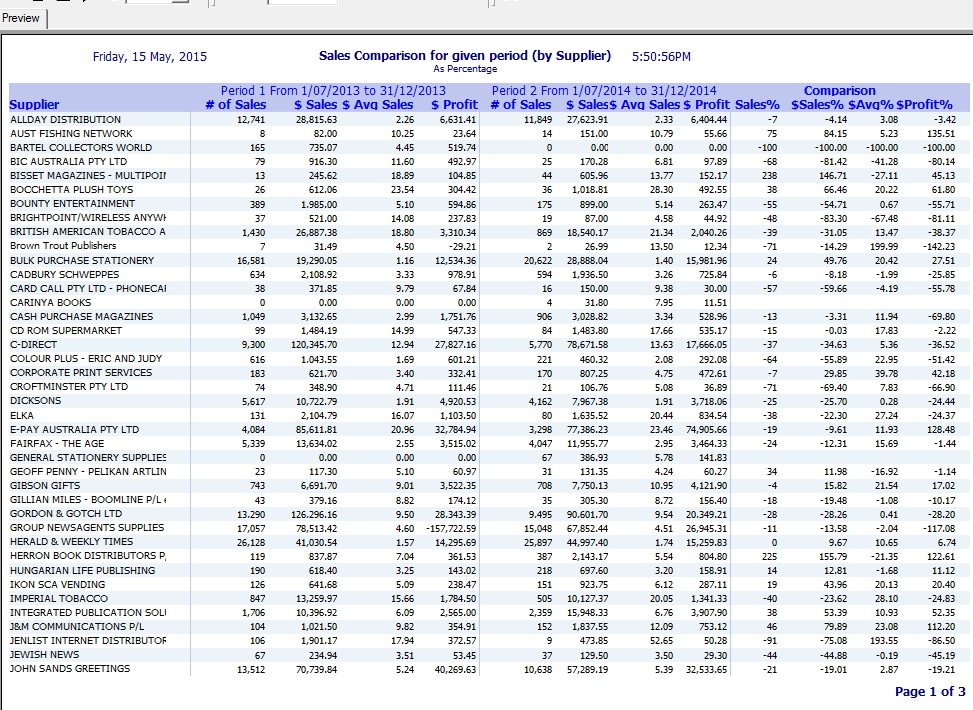Viewport: 973px width, 710px height.
Task: Select the JEWISH NEWS supplier name
Action: pyautogui.click(x=45, y=654)
